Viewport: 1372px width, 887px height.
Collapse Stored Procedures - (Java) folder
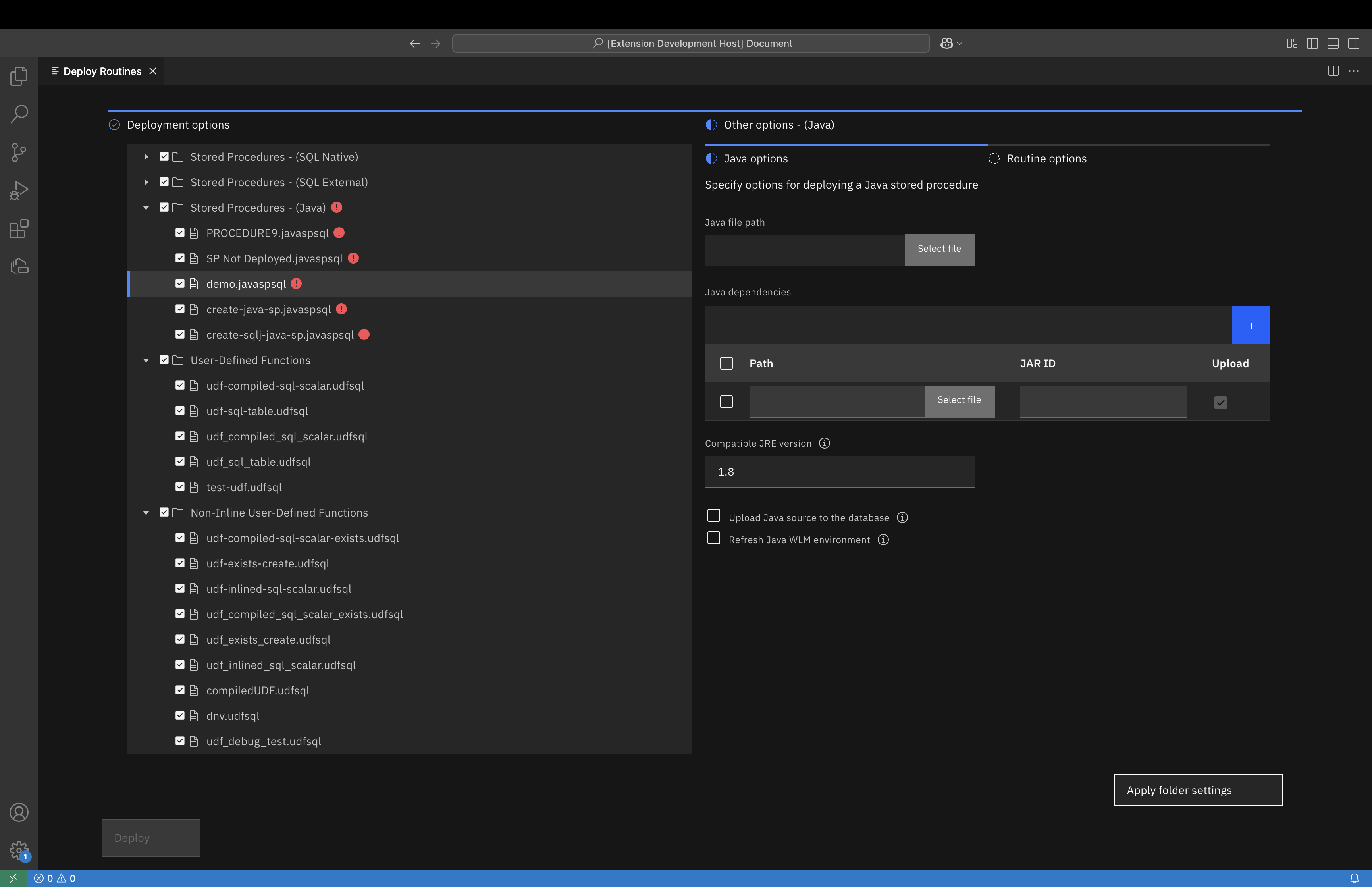coord(146,207)
